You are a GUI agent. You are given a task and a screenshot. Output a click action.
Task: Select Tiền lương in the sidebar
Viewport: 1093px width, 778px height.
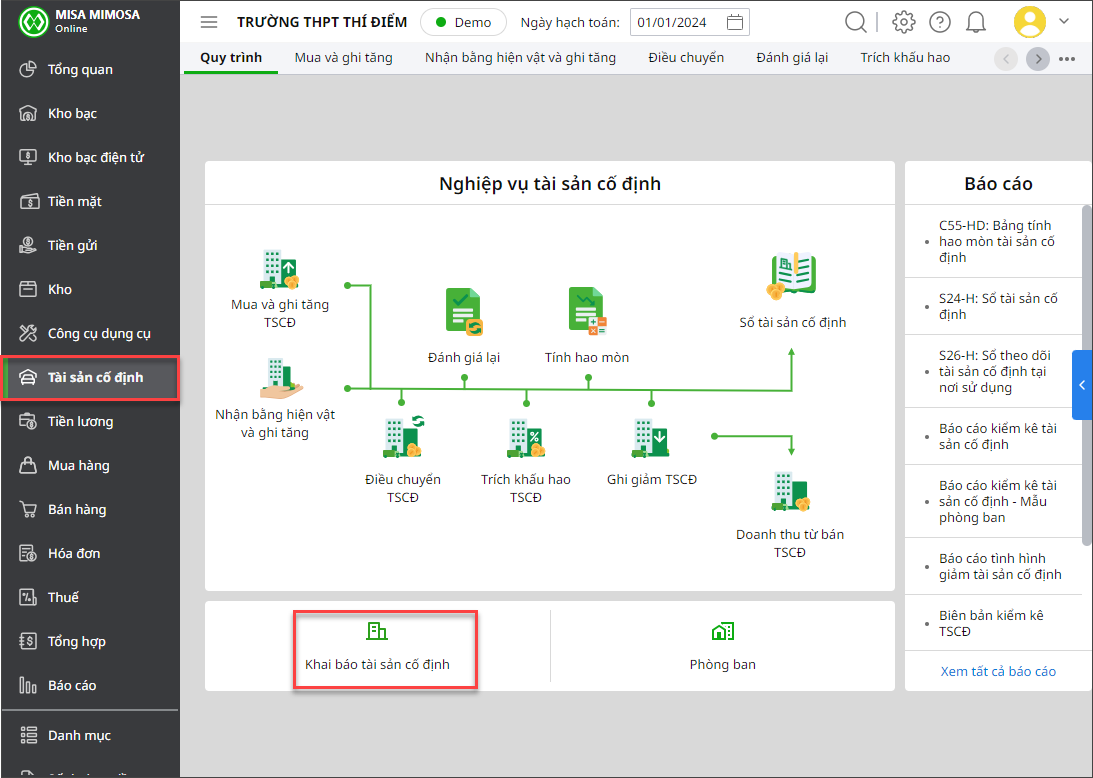tap(80, 421)
